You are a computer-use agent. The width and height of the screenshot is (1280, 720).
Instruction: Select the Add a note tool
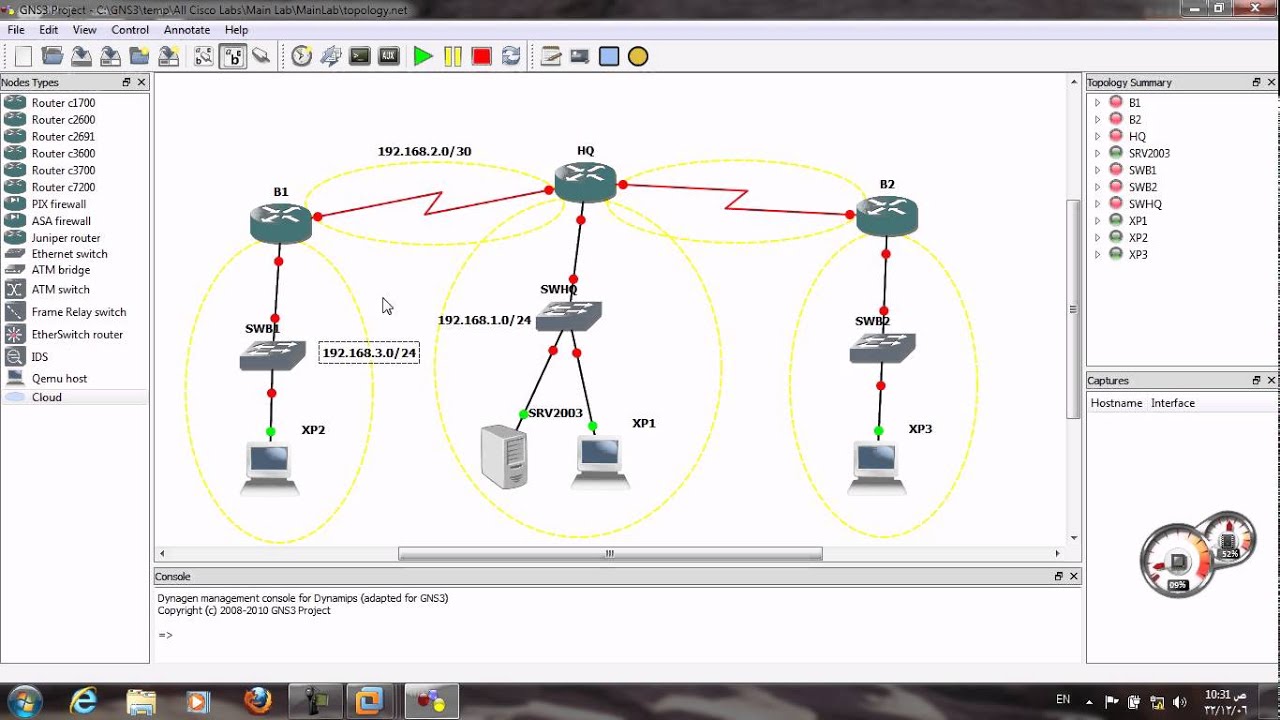tap(551, 56)
